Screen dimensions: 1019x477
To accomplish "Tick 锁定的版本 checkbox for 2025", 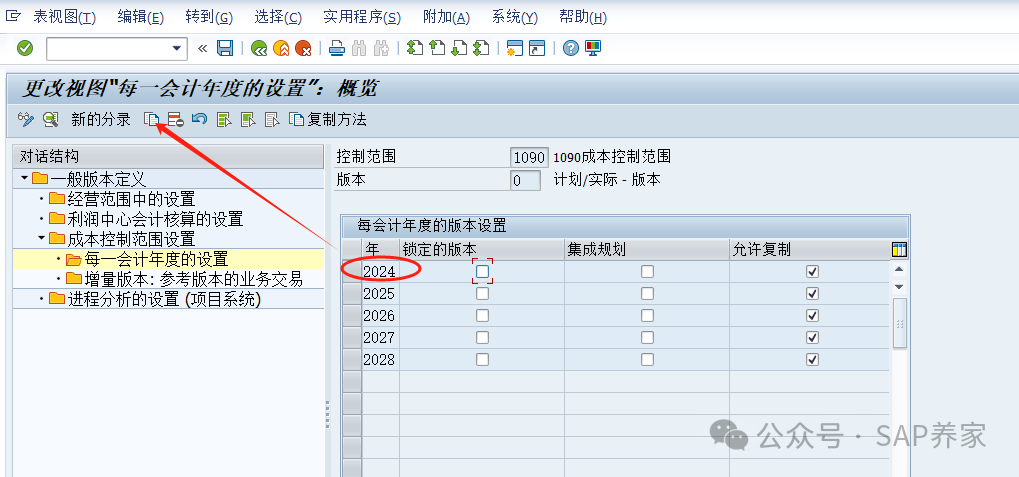I will [482, 294].
